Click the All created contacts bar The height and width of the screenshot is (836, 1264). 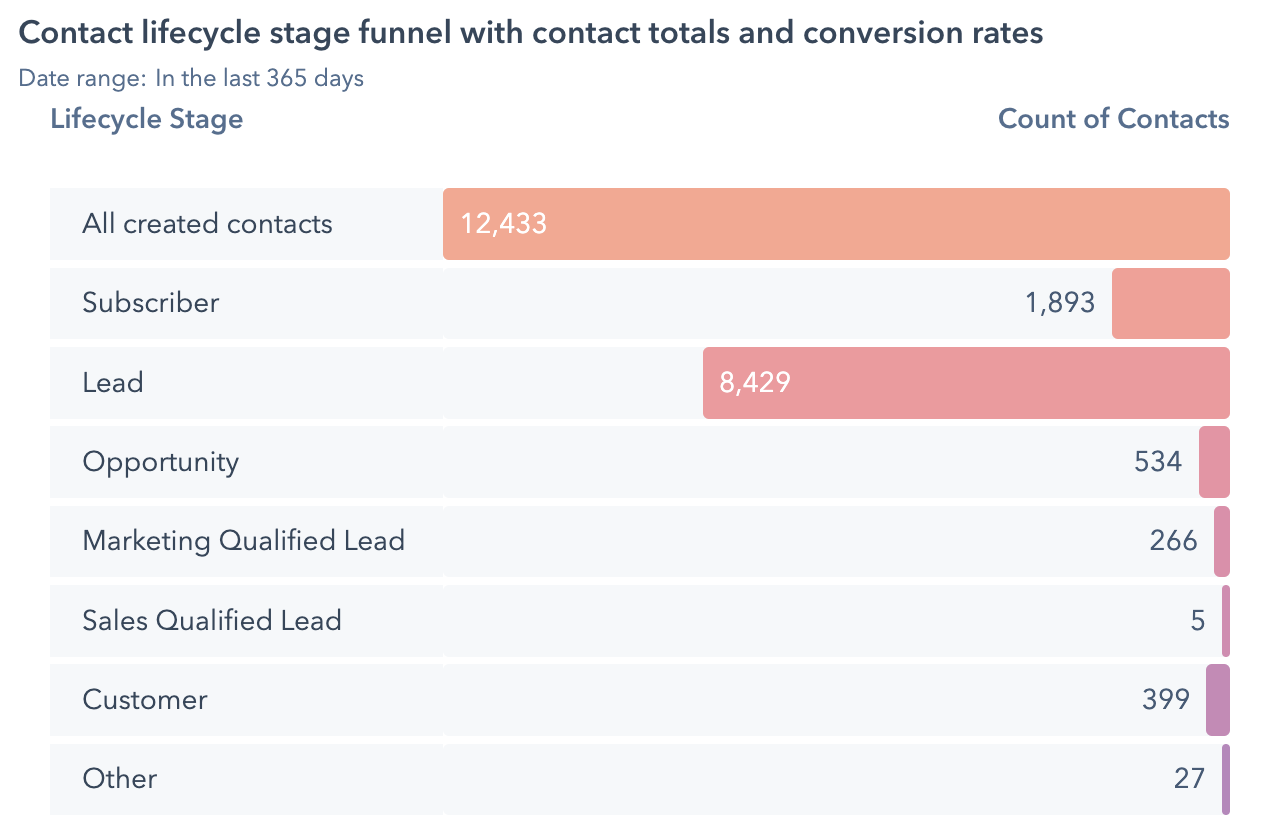click(x=836, y=224)
